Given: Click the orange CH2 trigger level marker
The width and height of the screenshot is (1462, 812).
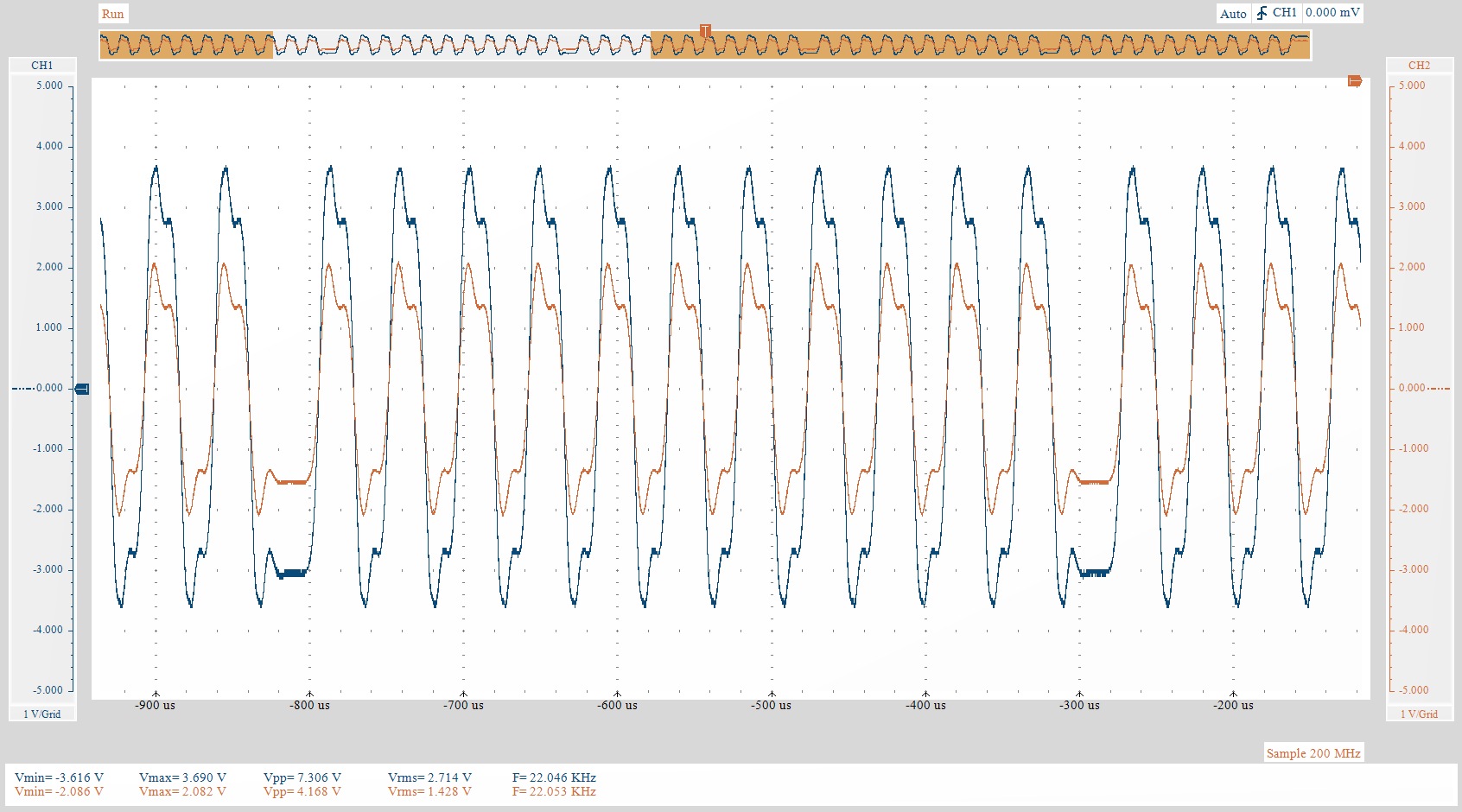Looking at the screenshot, I should [x=1355, y=81].
